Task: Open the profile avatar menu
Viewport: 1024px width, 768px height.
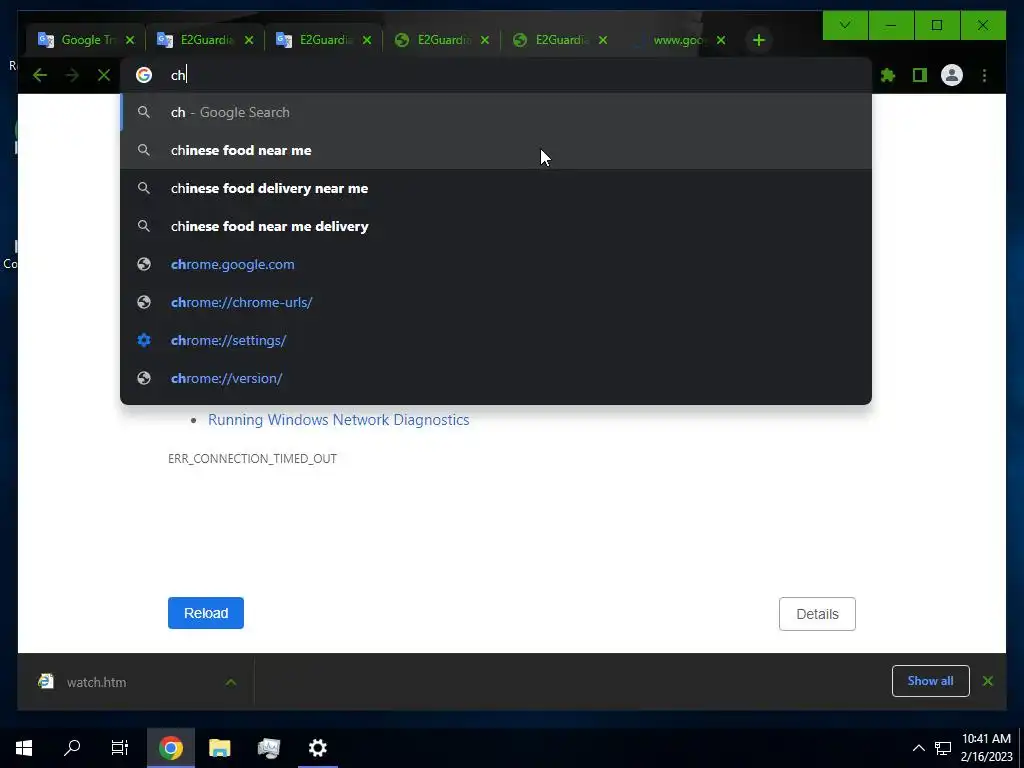Action: point(952,75)
